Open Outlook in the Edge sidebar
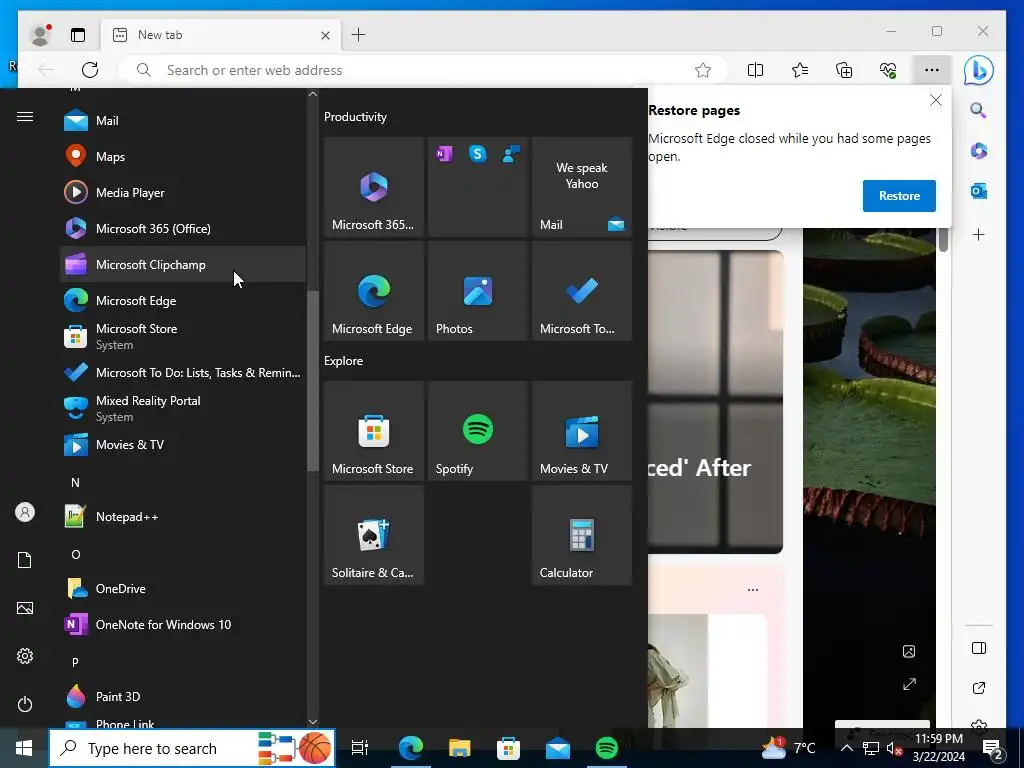Image resolution: width=1024 pixels, height=768 pixels. pos(978,191)
